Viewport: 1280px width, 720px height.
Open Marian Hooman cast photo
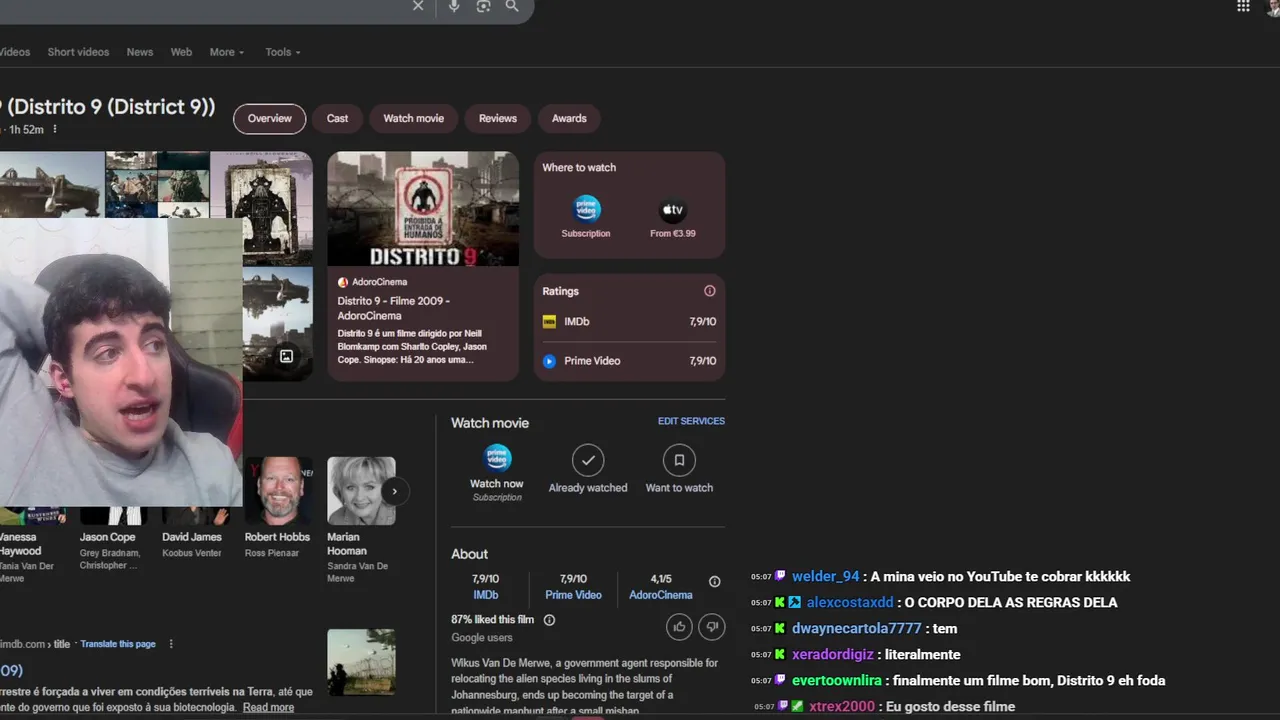(361, 491)
